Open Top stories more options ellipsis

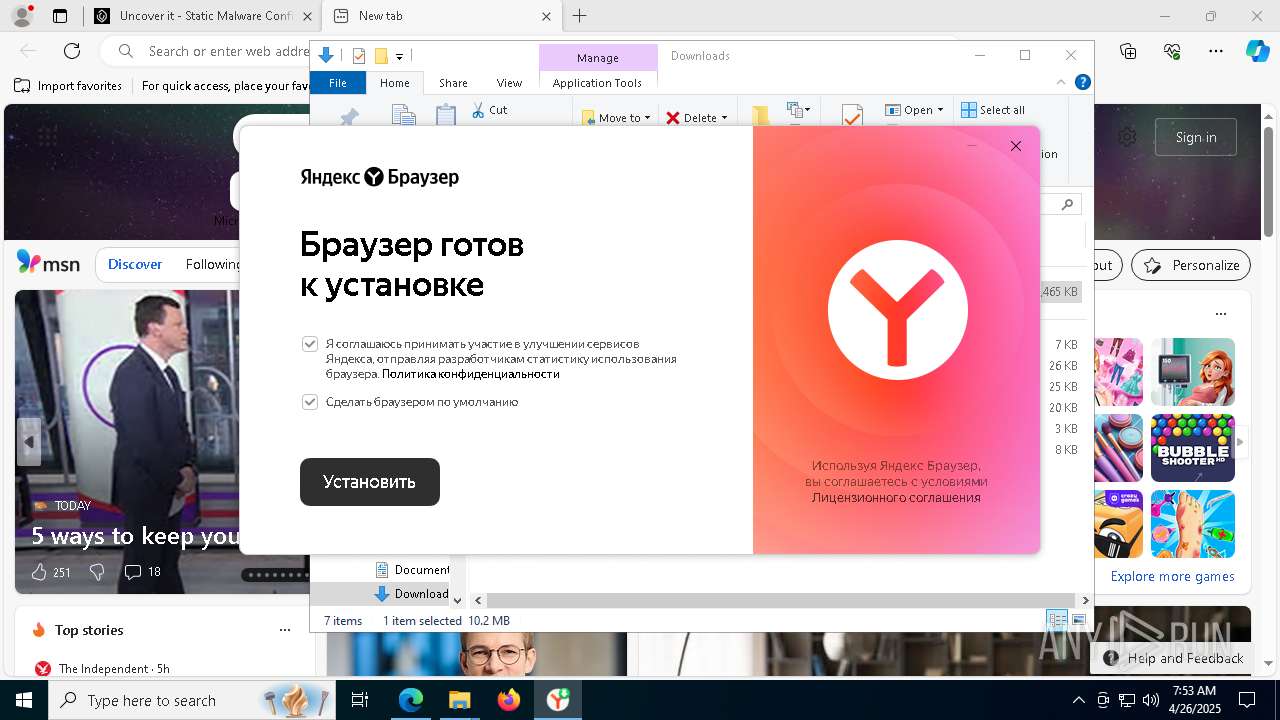pyautogui.click(x=285, y=630)
